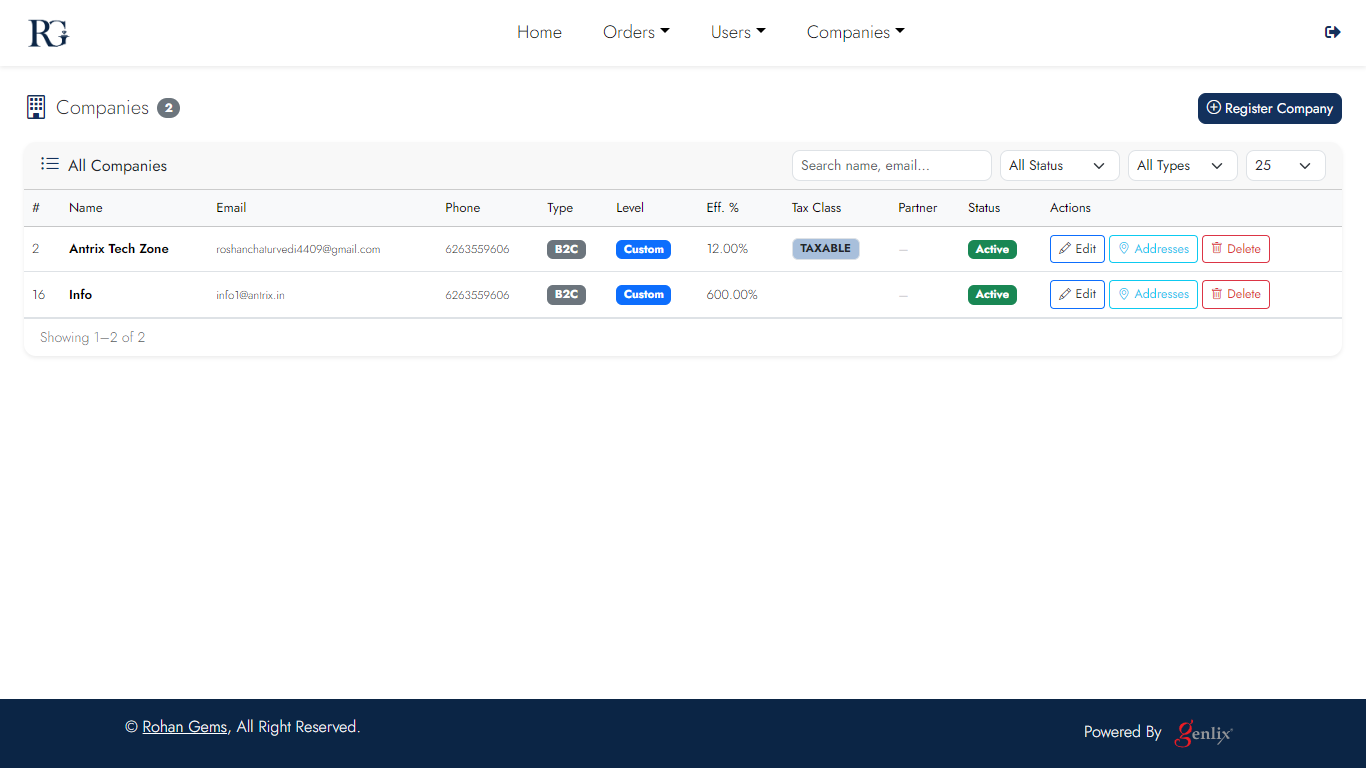Go to the Home page
Screen dimensions: 1366x768
point(539,32)
